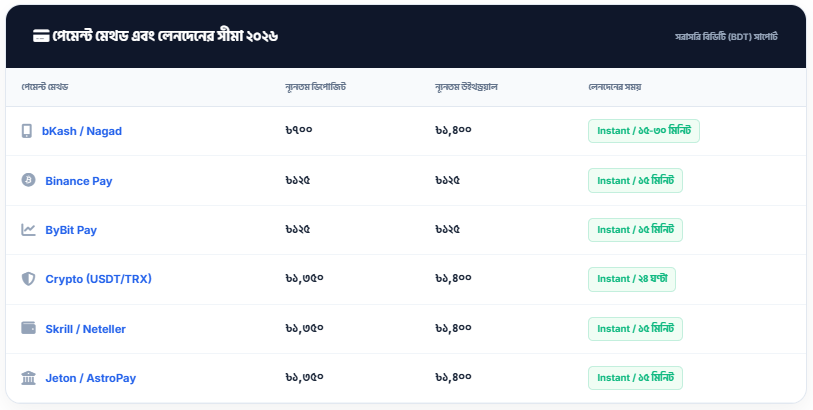The width and height of the screenshot is (813, 410).
Task: Click the ৳৭০০ deposit amount for bKash
Action: (x=299, y=131)
